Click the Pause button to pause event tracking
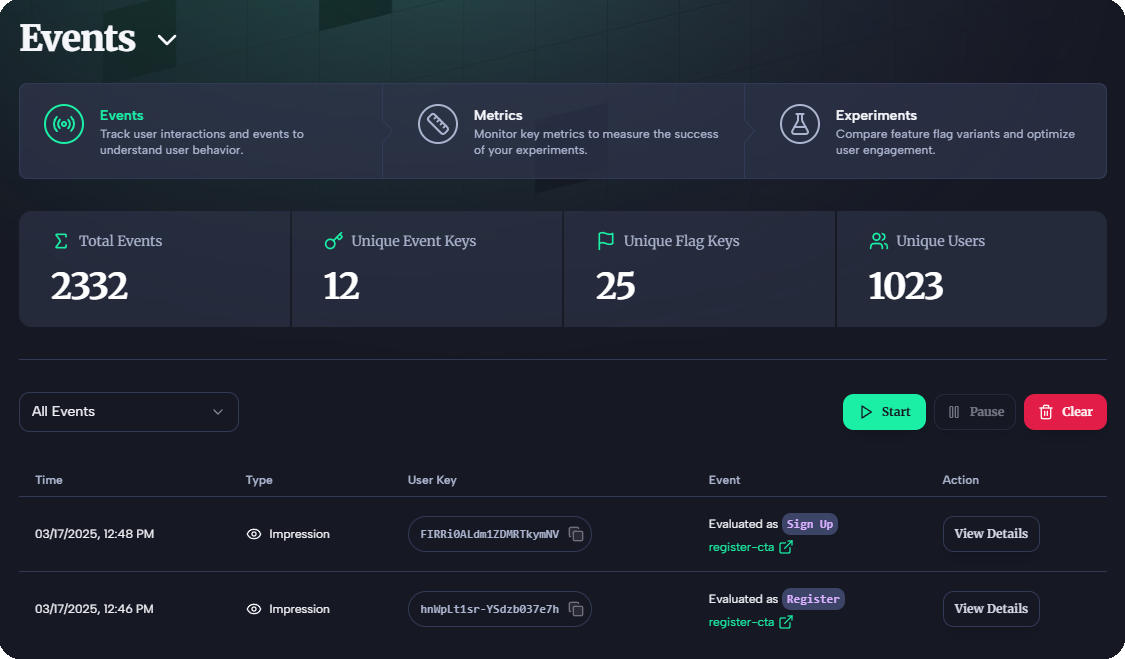Image resolution: width=1125 pixels, height=659 pixels. click(974, 411)
